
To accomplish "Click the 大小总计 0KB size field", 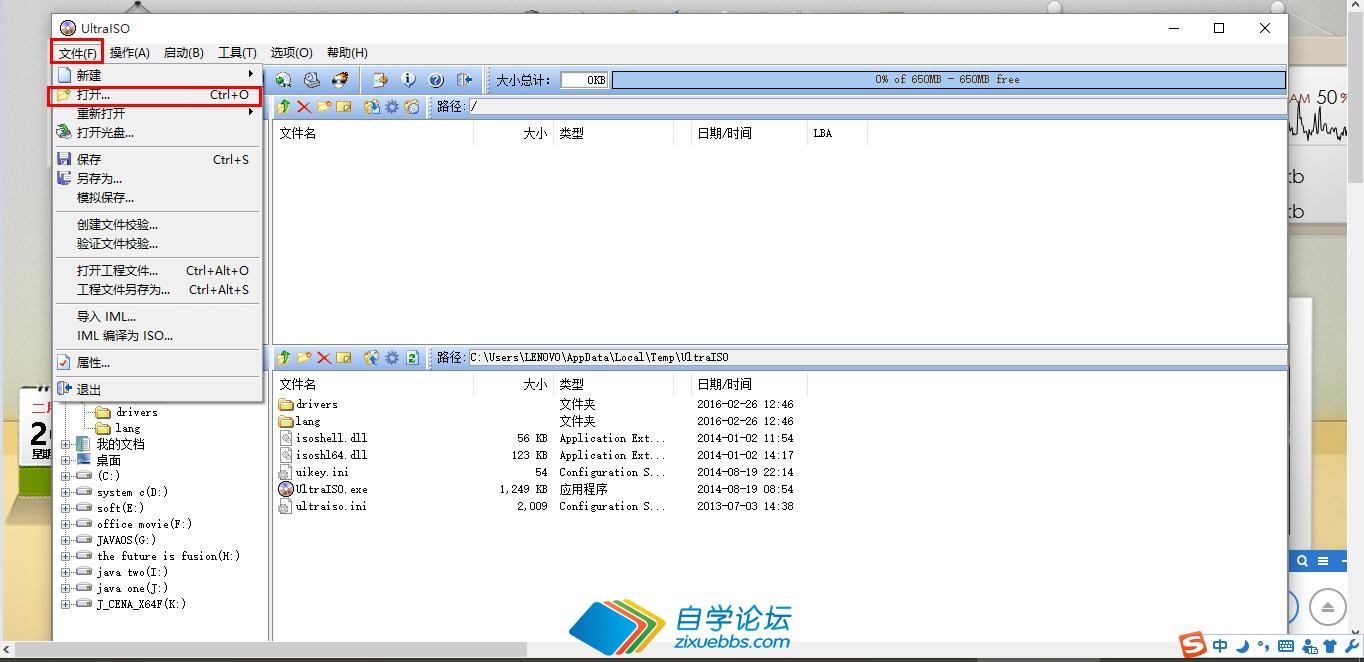I will tap(584, 79).
